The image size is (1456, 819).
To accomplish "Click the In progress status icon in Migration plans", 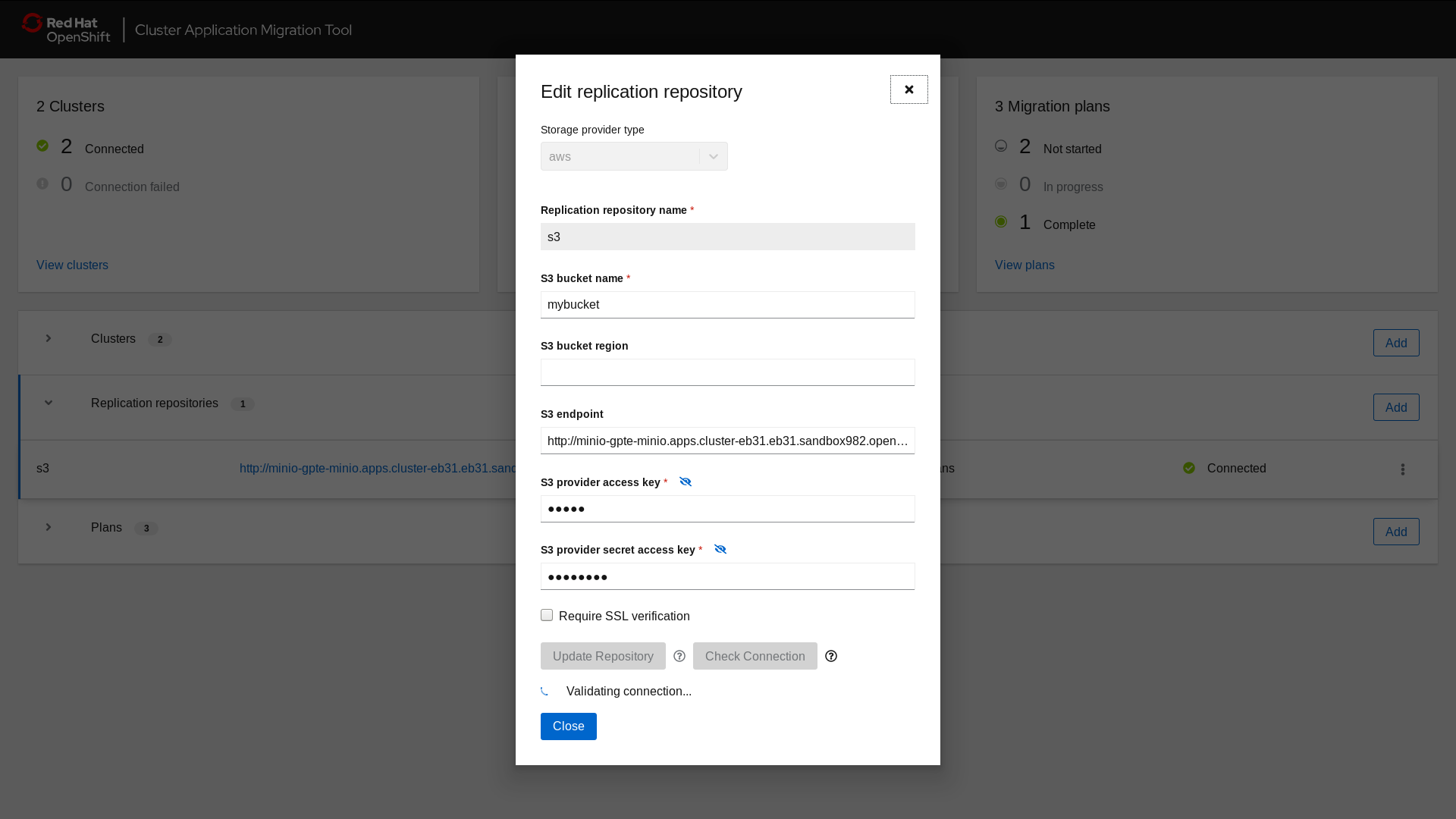I will pyautogui.click(x=1001, y=184).
